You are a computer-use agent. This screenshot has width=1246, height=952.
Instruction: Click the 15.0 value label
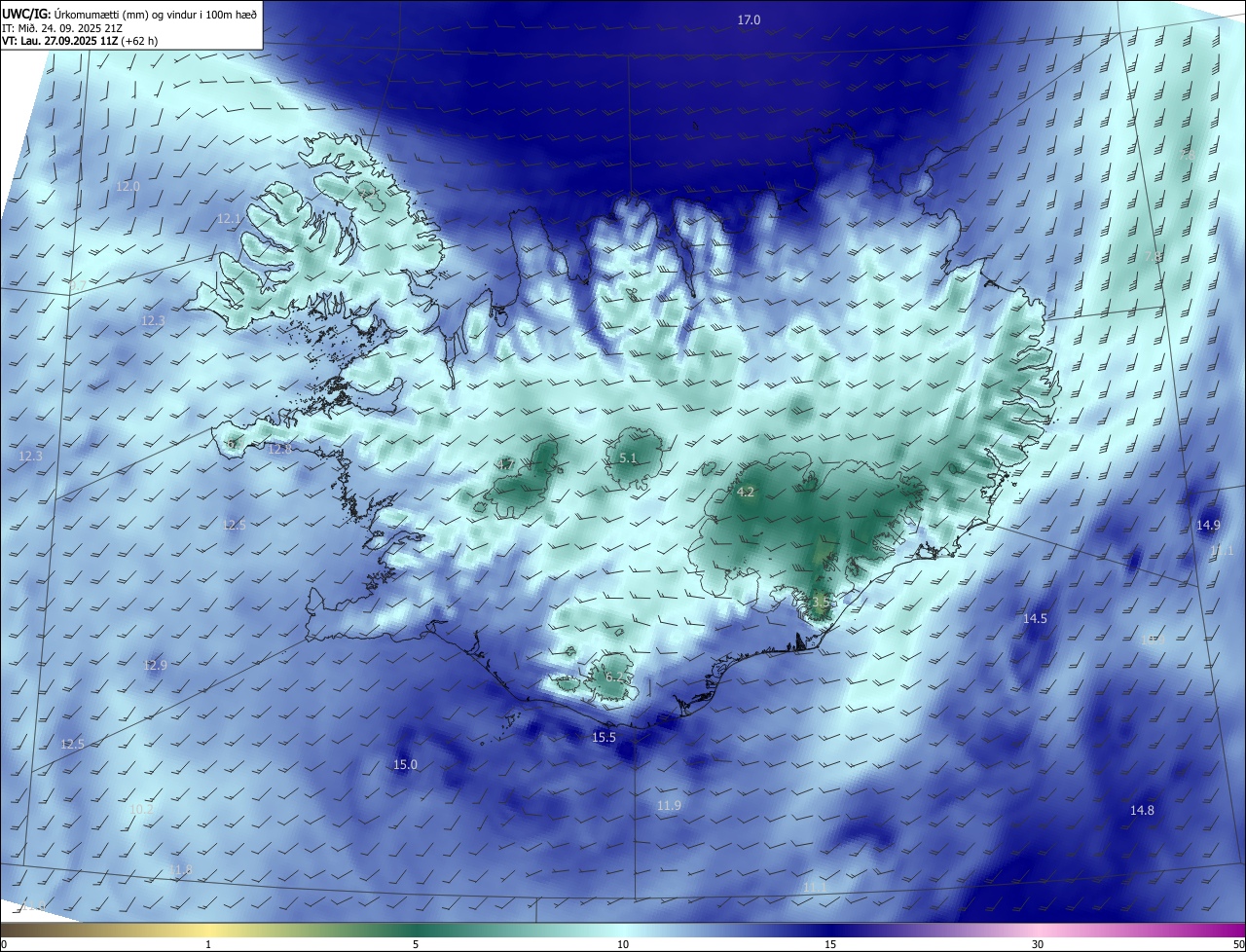405,765
